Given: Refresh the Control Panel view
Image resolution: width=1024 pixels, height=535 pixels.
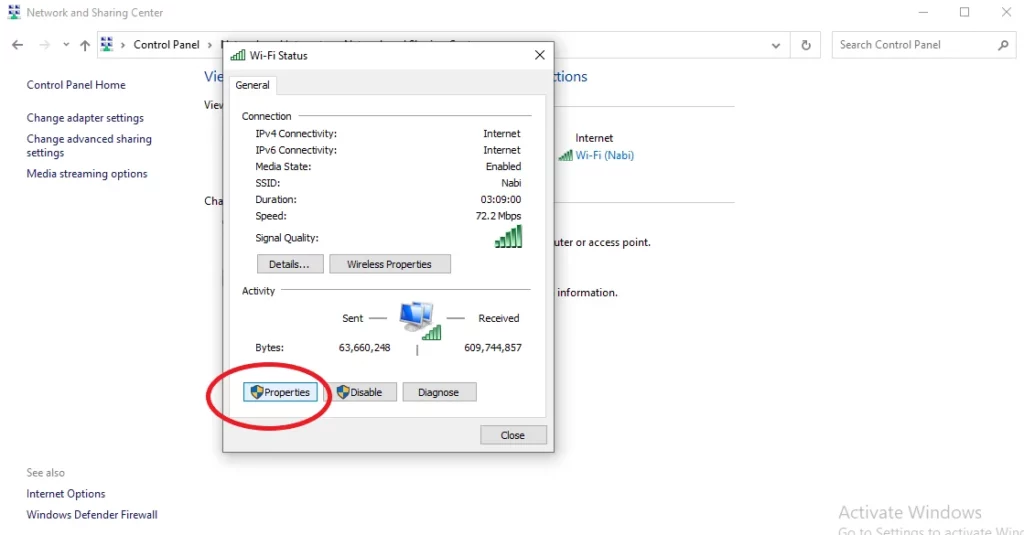Looking at the screenshot, I should 806,45.
